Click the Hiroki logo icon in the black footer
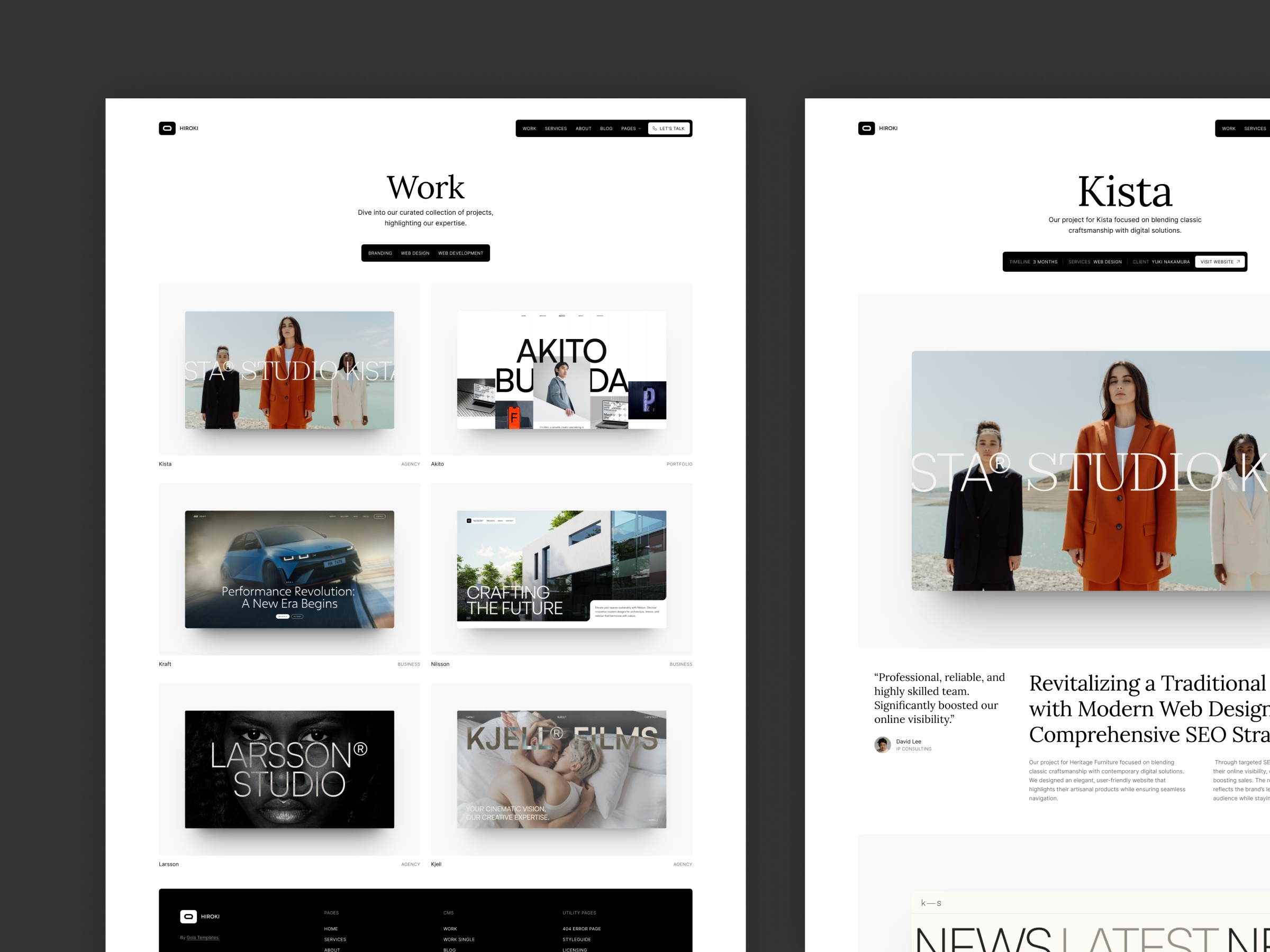The width and height of the screenshot is (1270, 952). [x=188, y=917]
